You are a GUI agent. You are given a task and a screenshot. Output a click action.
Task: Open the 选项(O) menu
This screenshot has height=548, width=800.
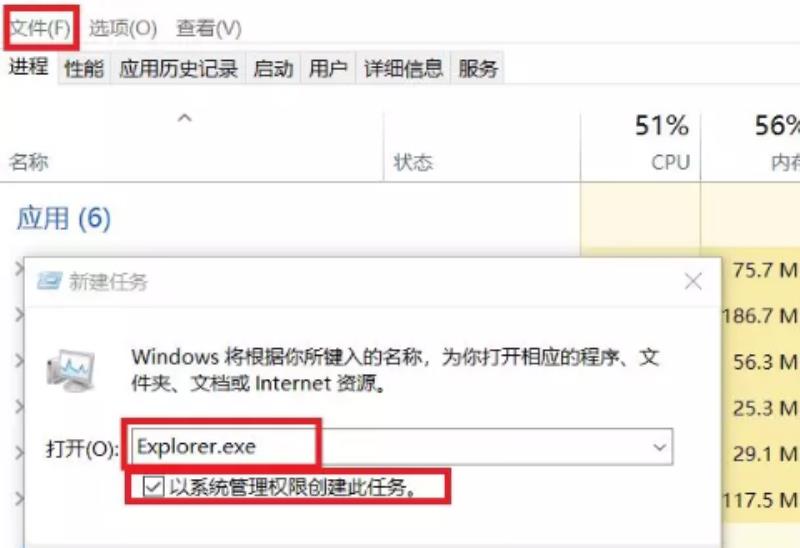point(123,28)
